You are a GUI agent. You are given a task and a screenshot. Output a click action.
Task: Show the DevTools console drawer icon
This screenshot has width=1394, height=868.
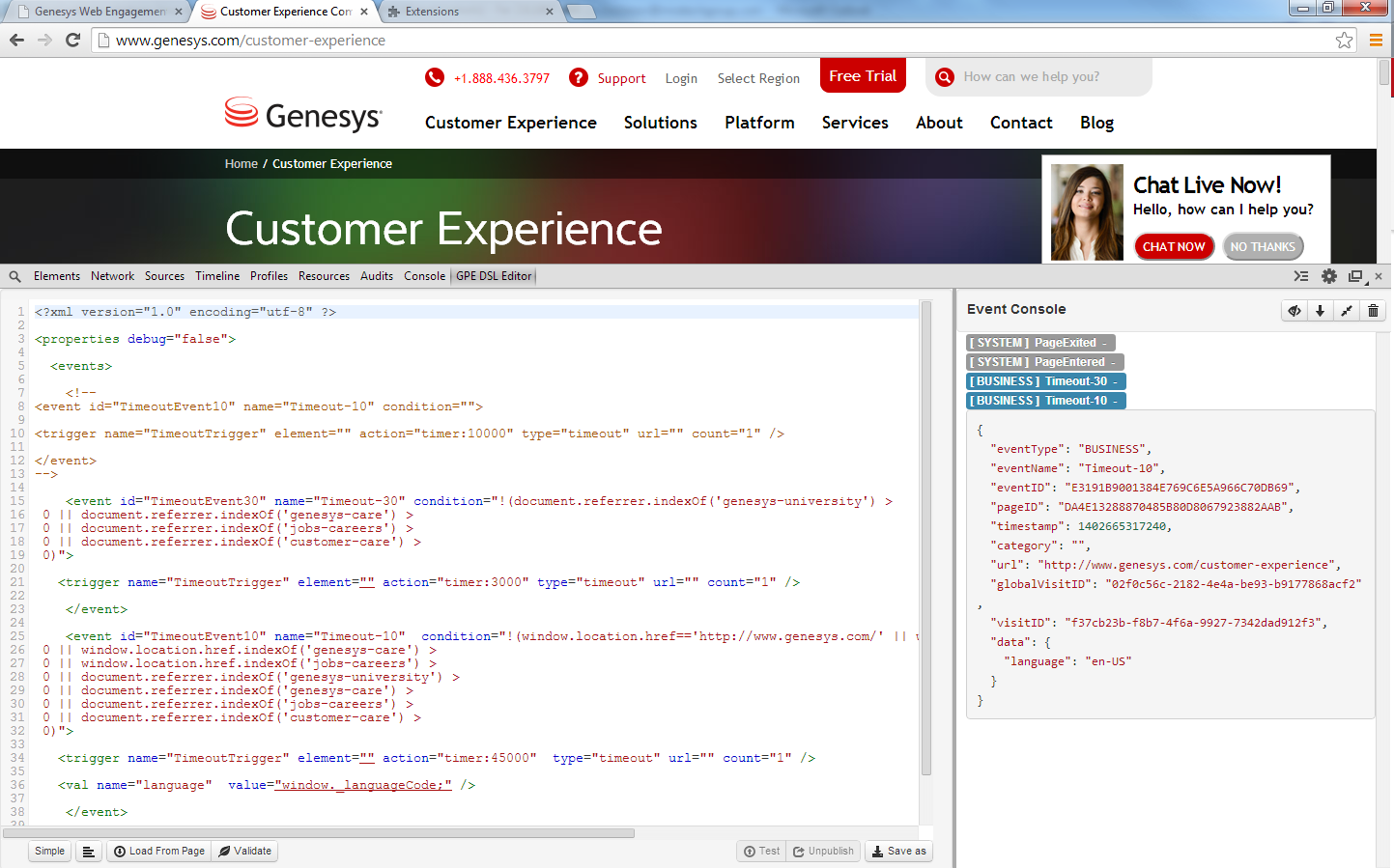pos(1301,276)
